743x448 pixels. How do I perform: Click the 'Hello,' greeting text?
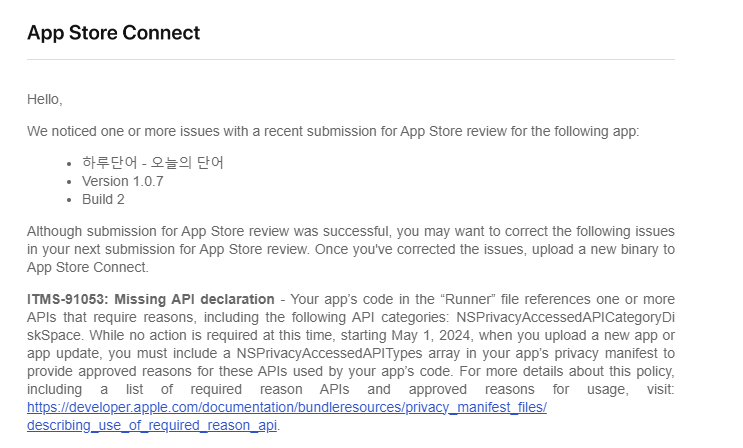[x=45, y=99]
